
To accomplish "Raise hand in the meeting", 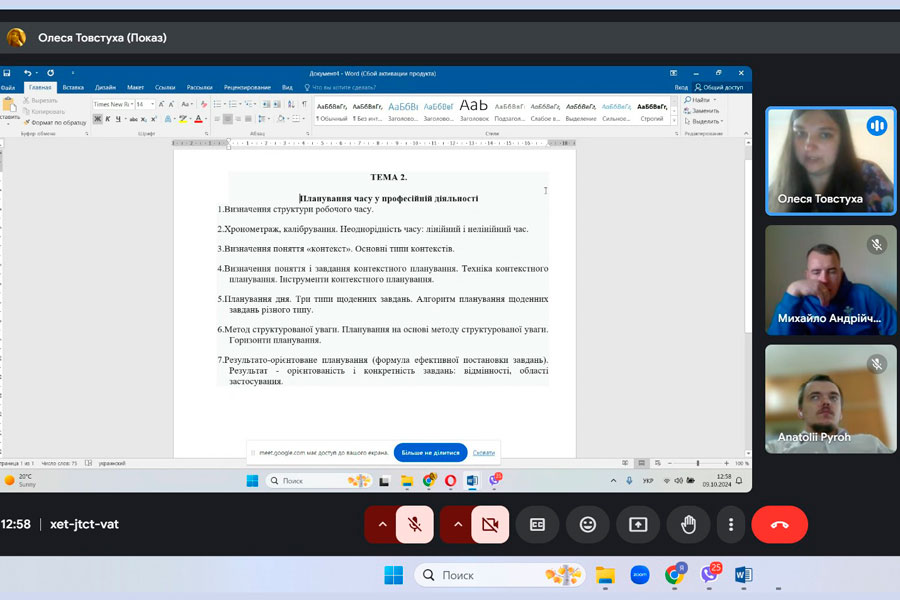I will pos(688,524).
